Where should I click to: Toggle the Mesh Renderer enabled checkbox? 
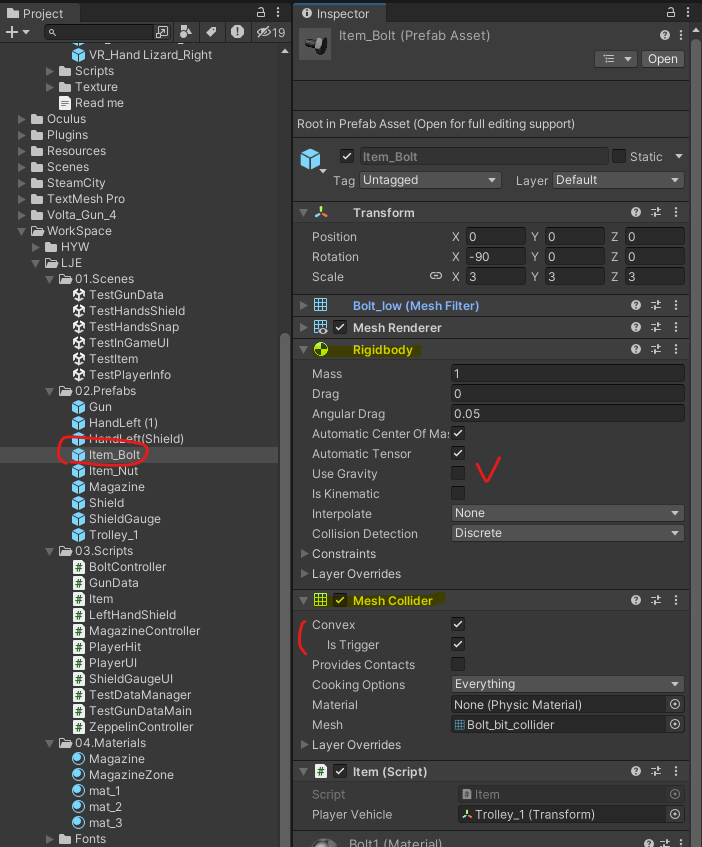(x=340, y=327)
